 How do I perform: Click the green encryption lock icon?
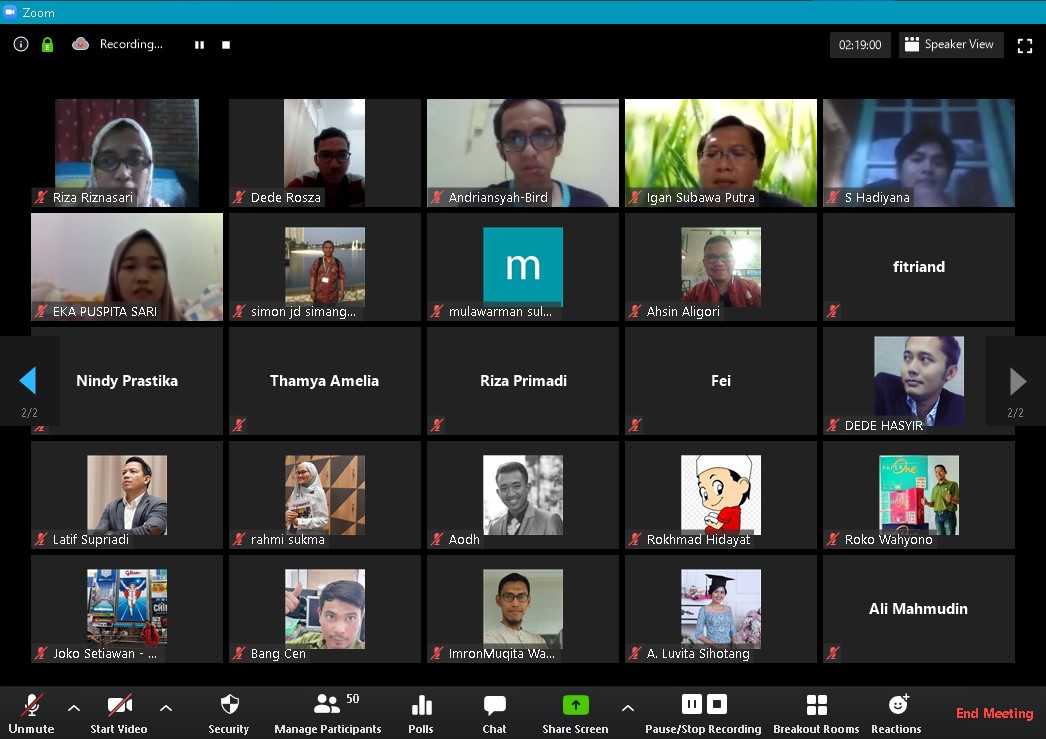point(47,44)
